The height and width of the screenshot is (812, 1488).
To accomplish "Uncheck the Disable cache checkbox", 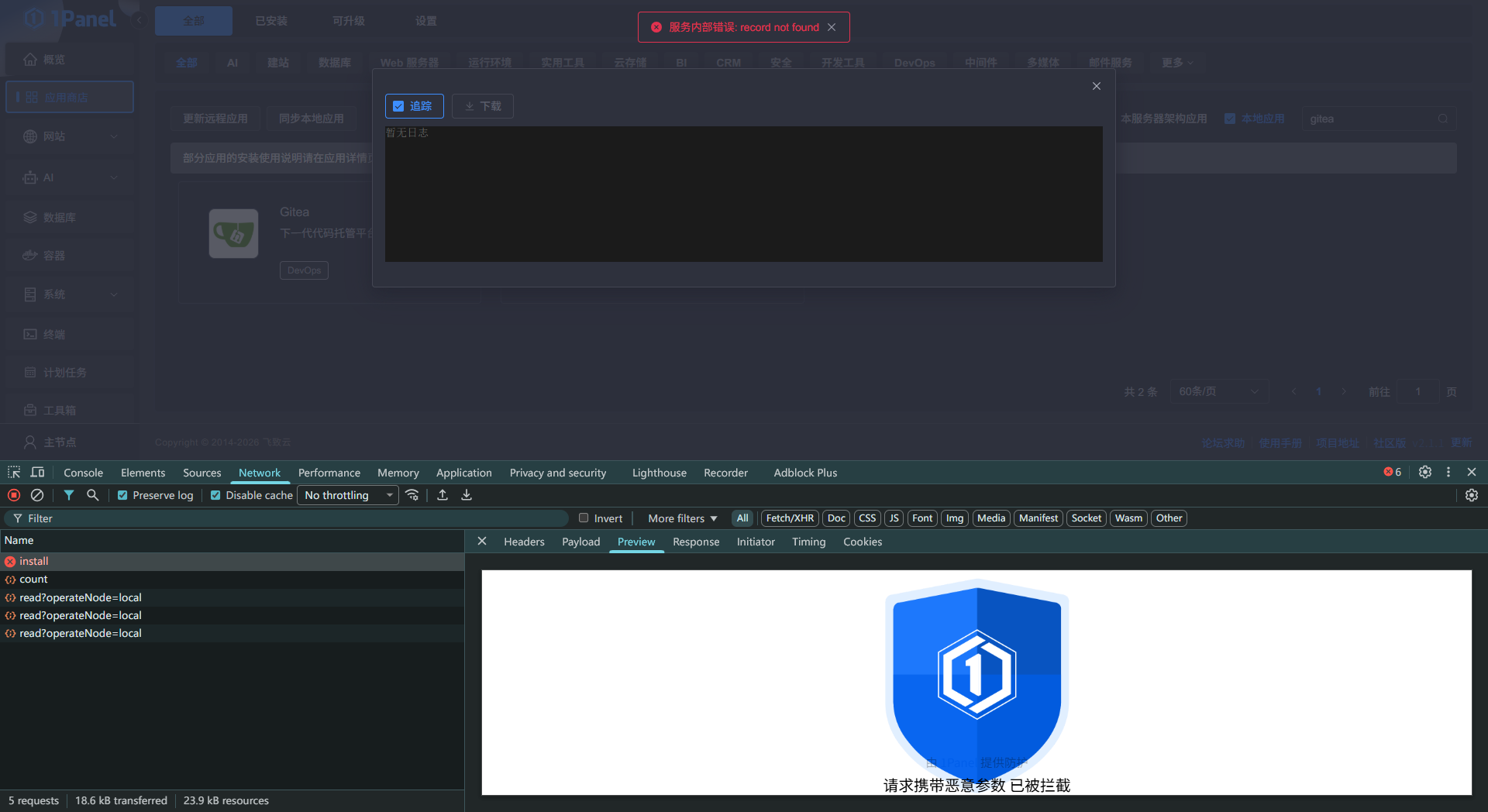I will tap(215, 495).
